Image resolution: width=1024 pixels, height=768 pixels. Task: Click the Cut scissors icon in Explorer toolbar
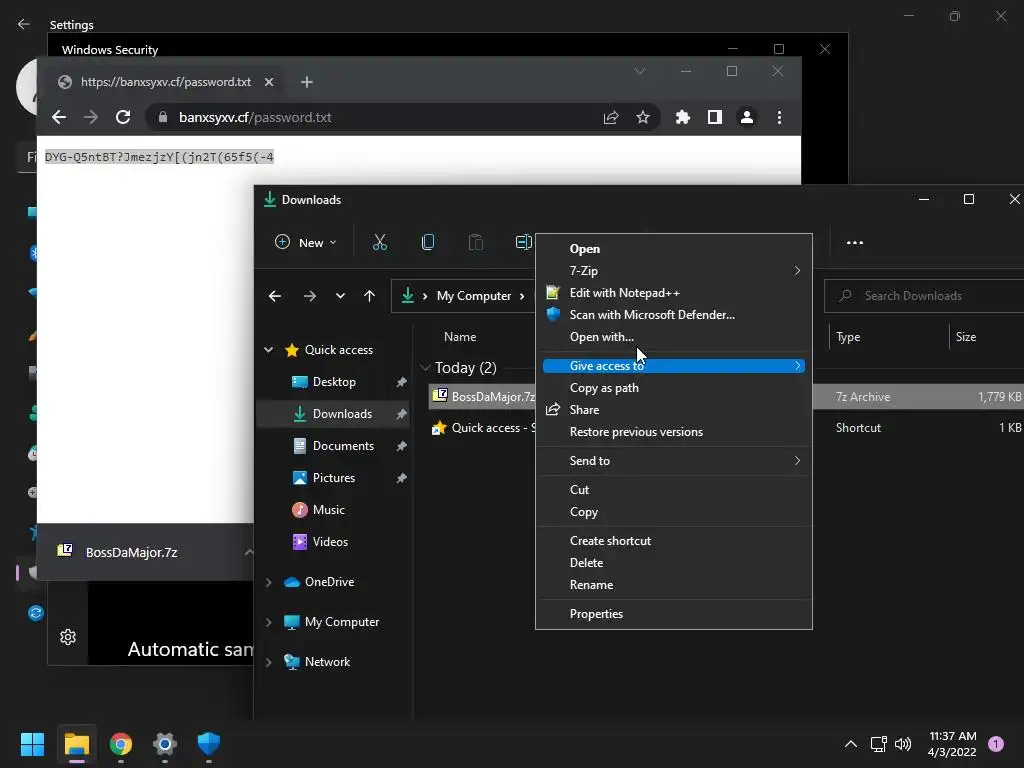pyautogui.click(x=379, y=242)
